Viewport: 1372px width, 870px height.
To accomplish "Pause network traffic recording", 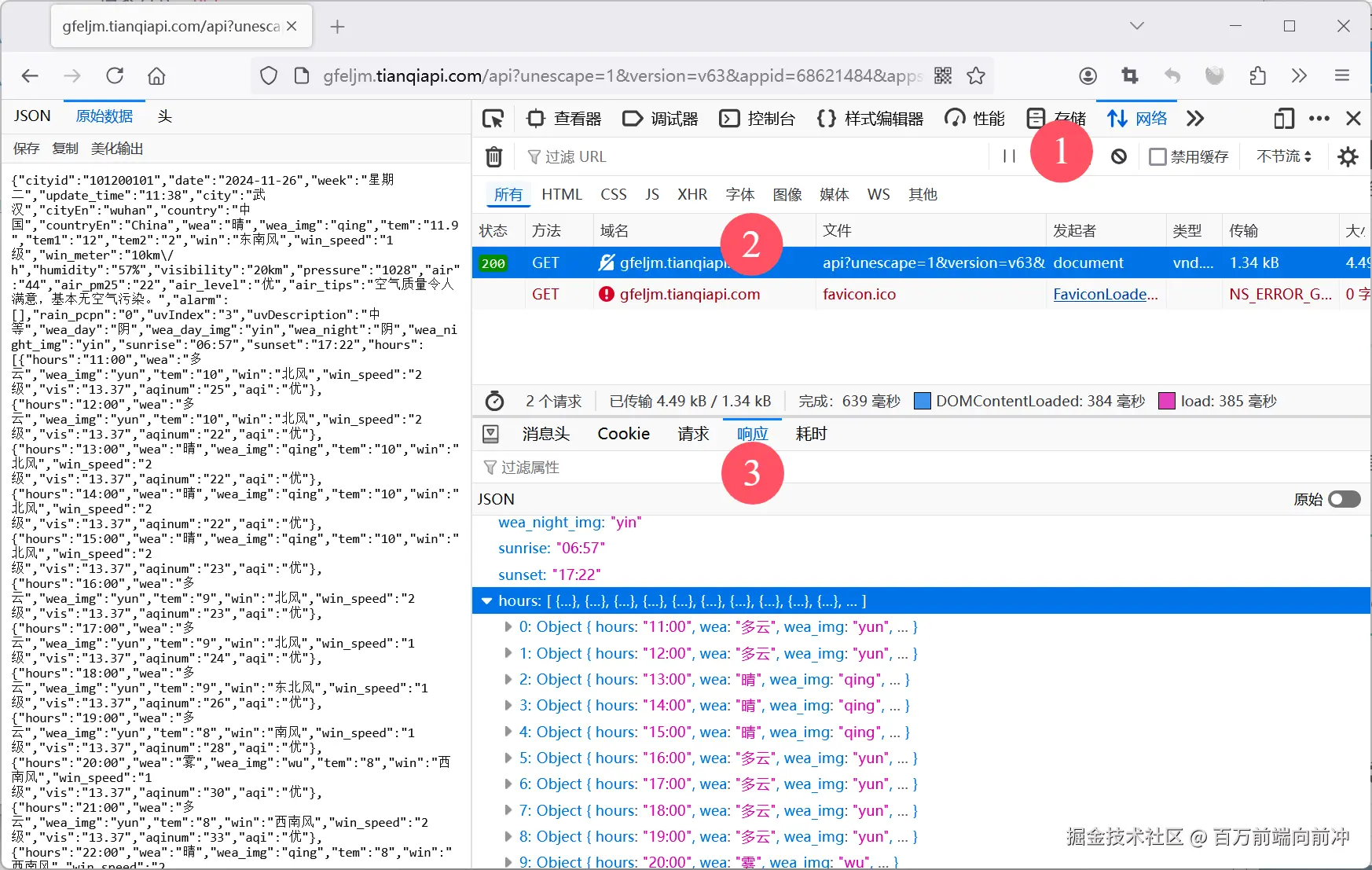I will coord(1009,156).
